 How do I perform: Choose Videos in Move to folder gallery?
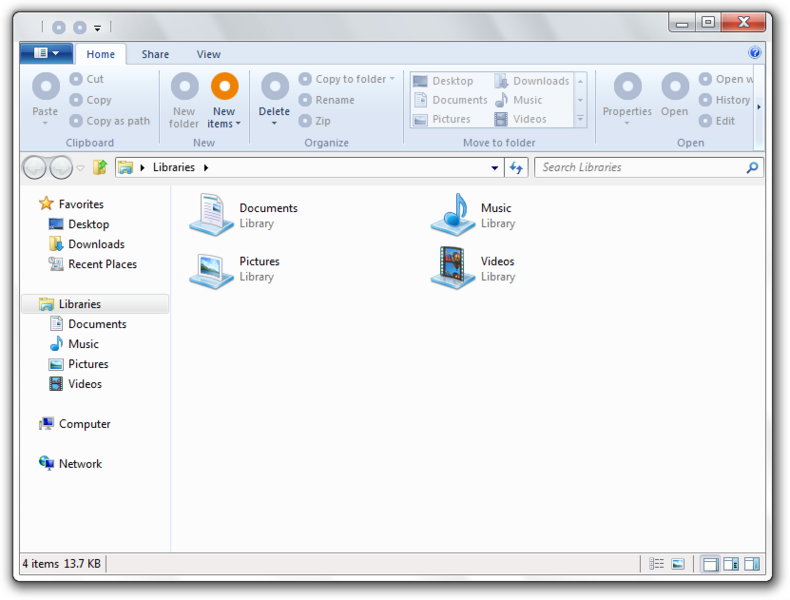520,119
